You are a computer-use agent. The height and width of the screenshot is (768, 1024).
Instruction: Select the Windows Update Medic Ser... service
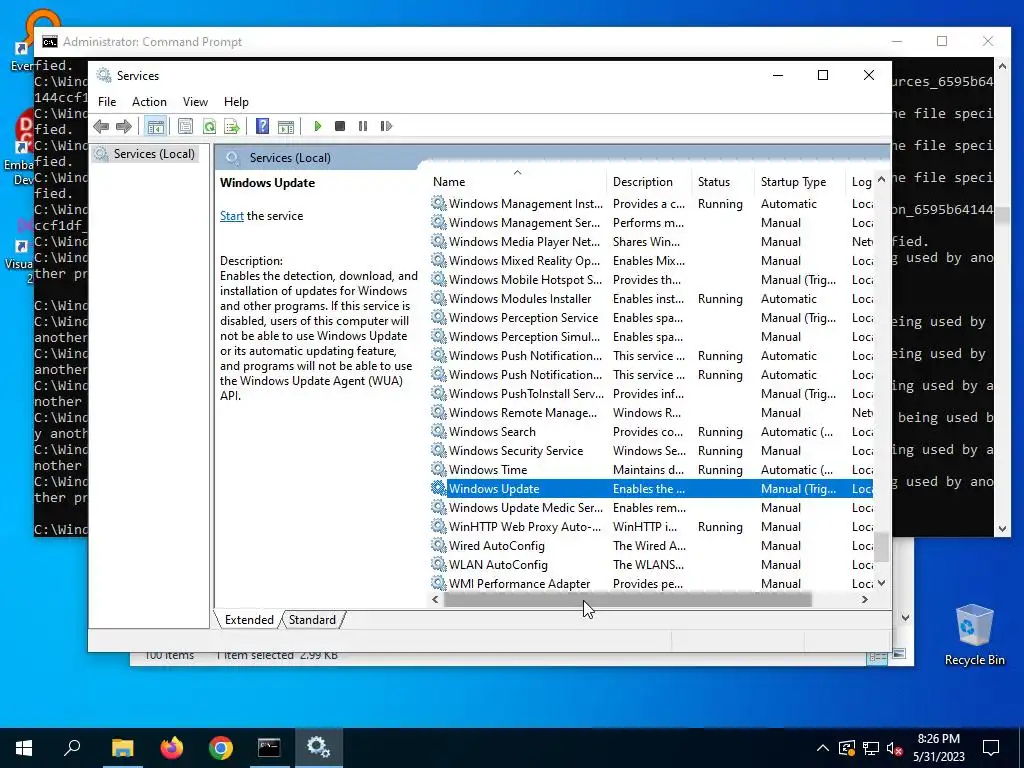[x=526, y=508]
